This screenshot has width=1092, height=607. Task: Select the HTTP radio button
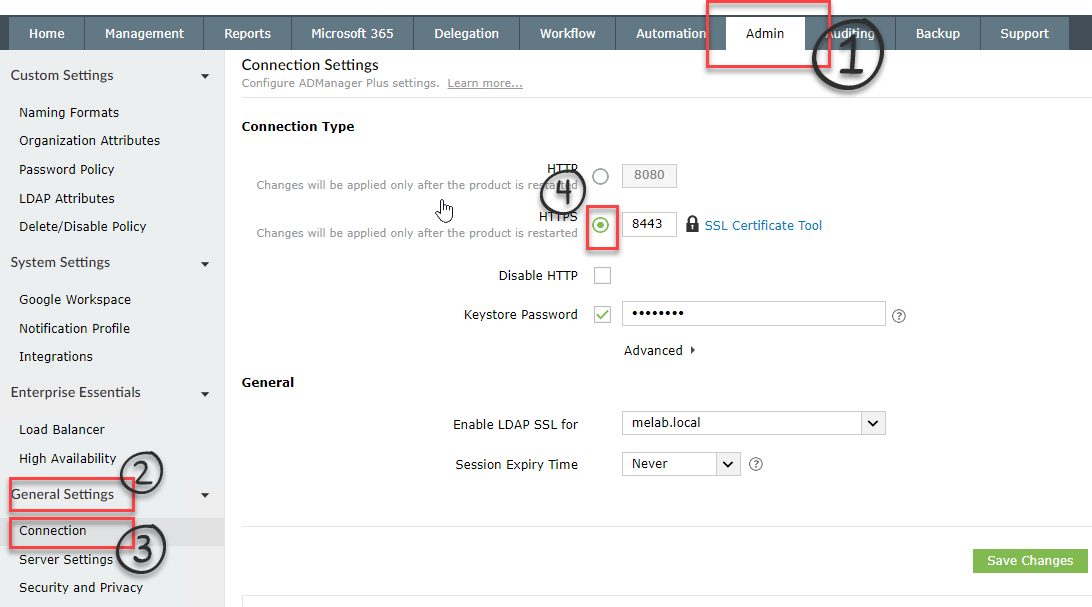pos(600,177)
